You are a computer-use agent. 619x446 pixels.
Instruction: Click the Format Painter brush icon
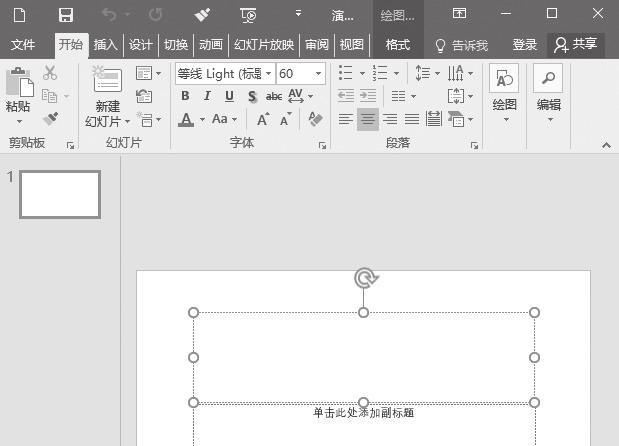pyautogui.click(x=51, y=118)
